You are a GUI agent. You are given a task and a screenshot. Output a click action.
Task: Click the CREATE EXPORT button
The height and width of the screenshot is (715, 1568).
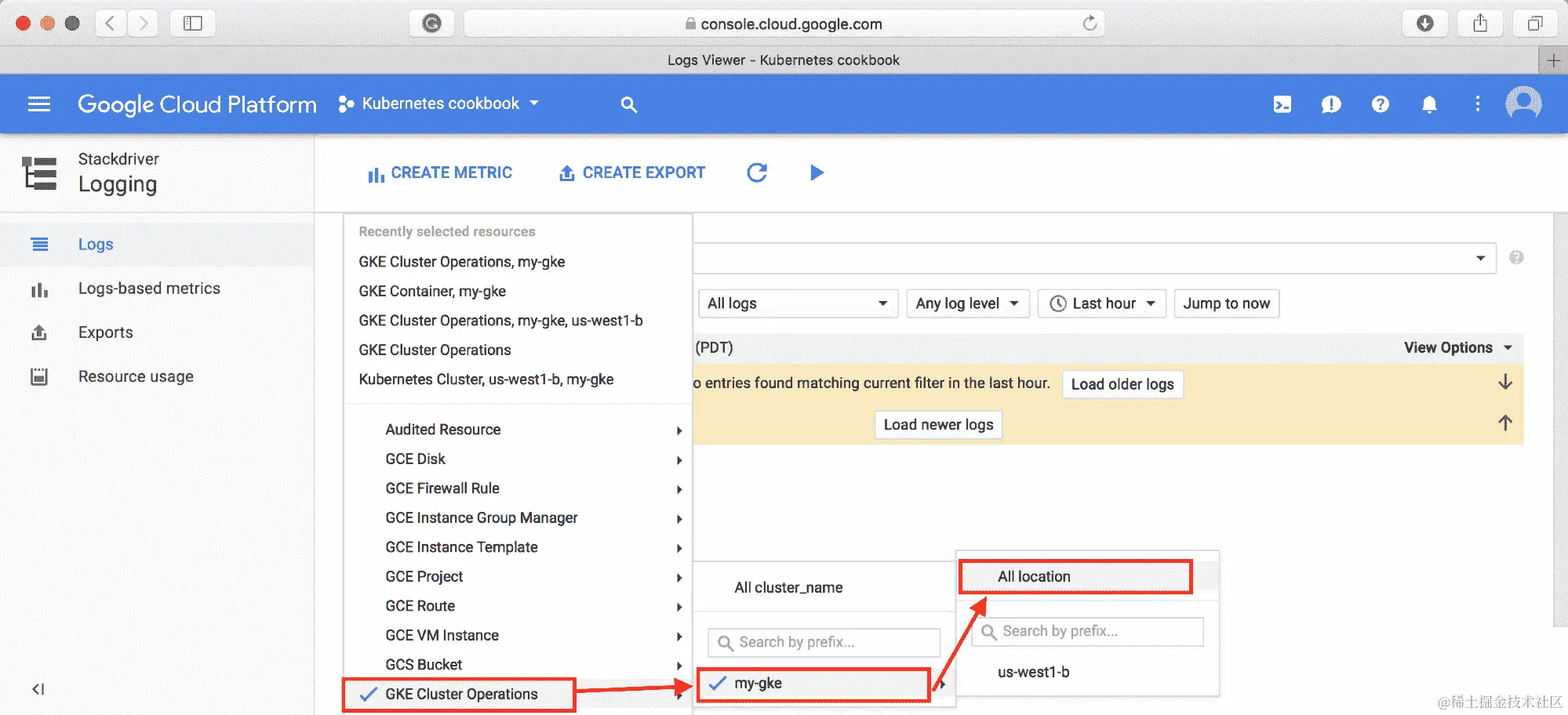(x=632, y=172)
